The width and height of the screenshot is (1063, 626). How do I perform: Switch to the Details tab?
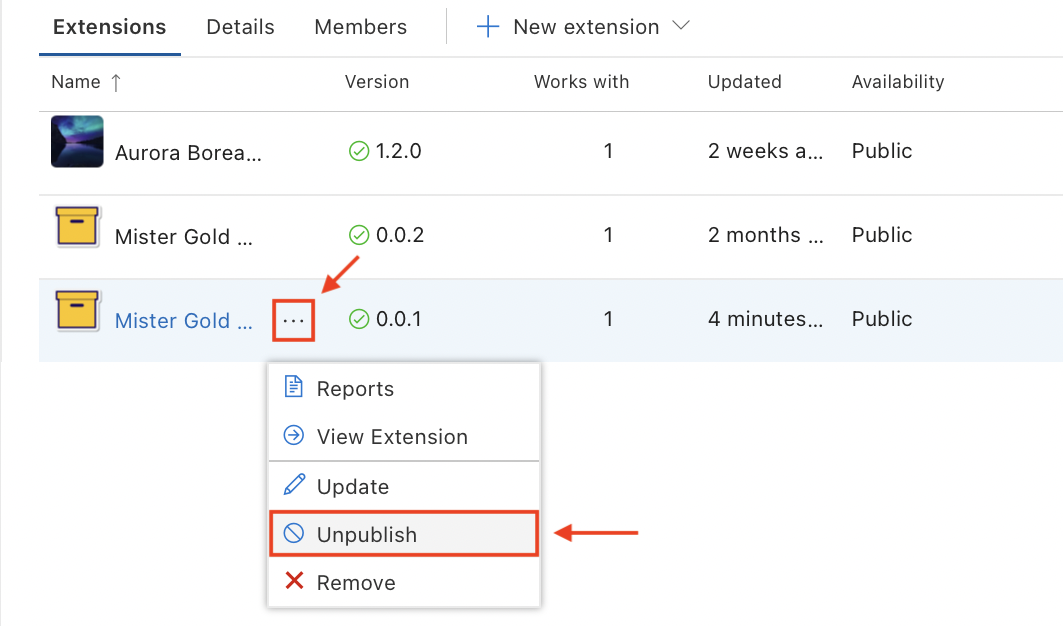(240, 27)
